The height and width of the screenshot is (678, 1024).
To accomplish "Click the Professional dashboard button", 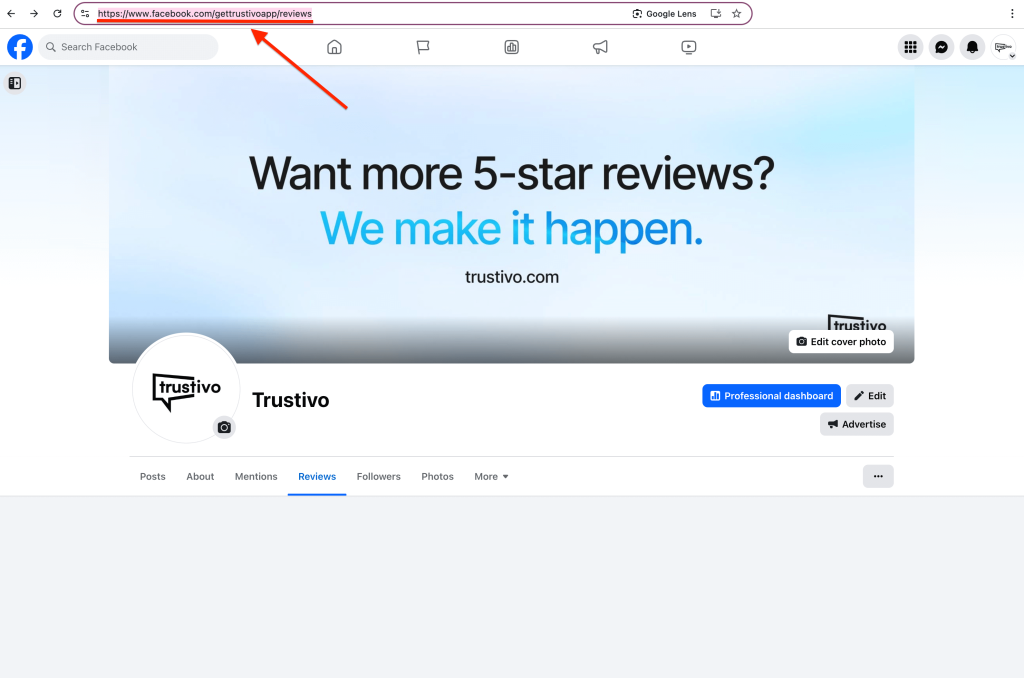I will 771,396.
